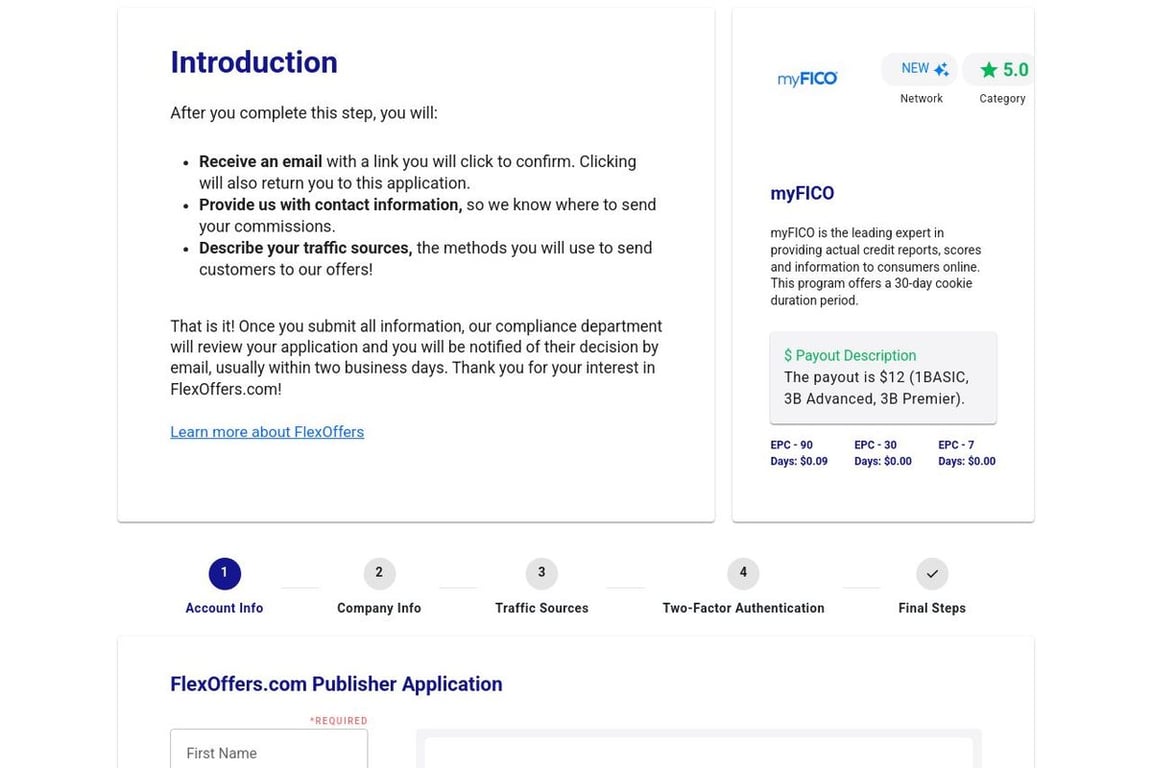Click the Final Steps checkmark circle

coord(932,573)
